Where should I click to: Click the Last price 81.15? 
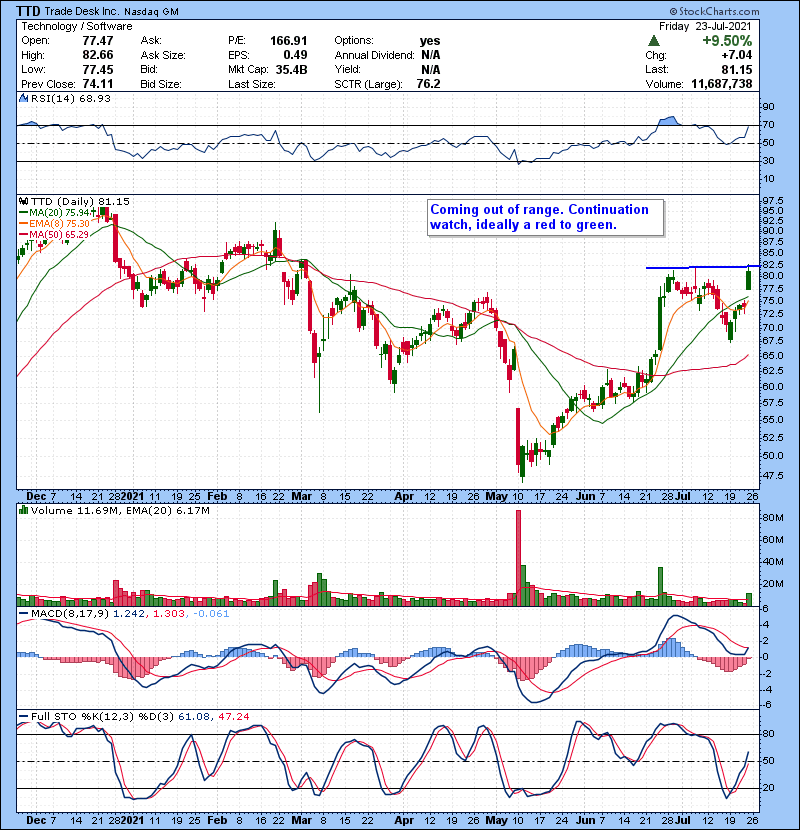(736, 69)
